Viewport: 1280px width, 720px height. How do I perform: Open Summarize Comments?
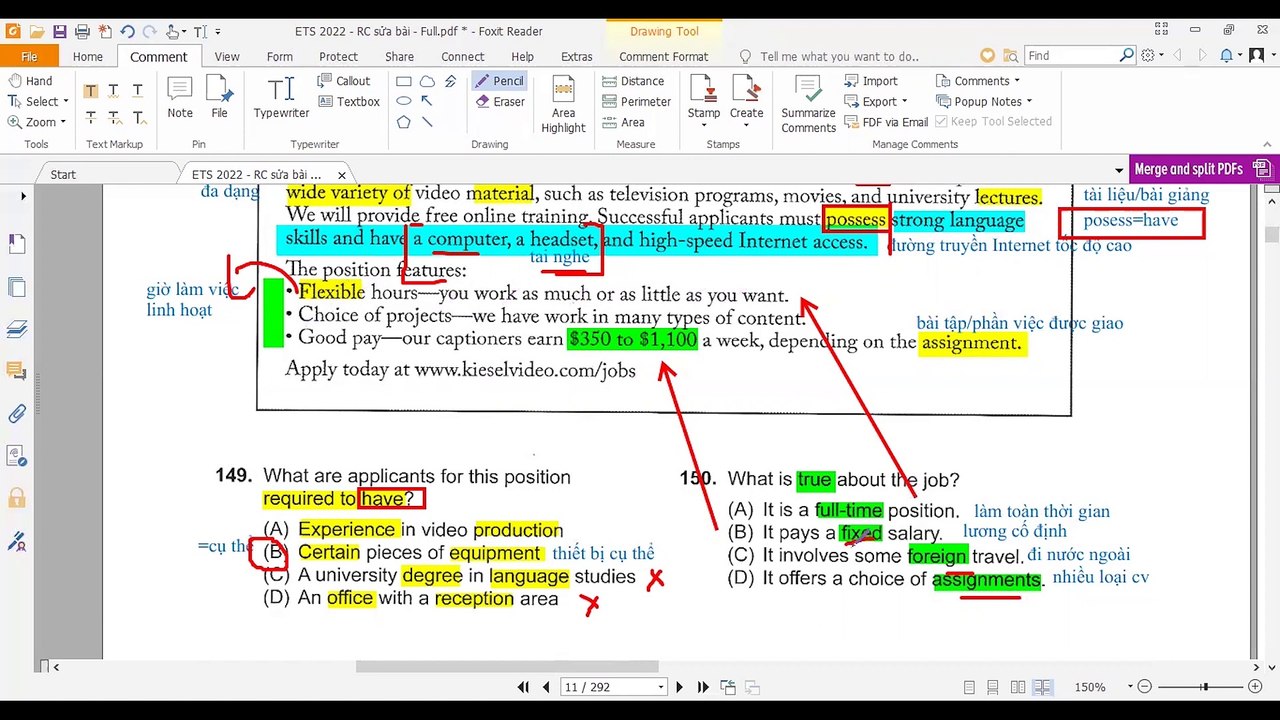808,104
